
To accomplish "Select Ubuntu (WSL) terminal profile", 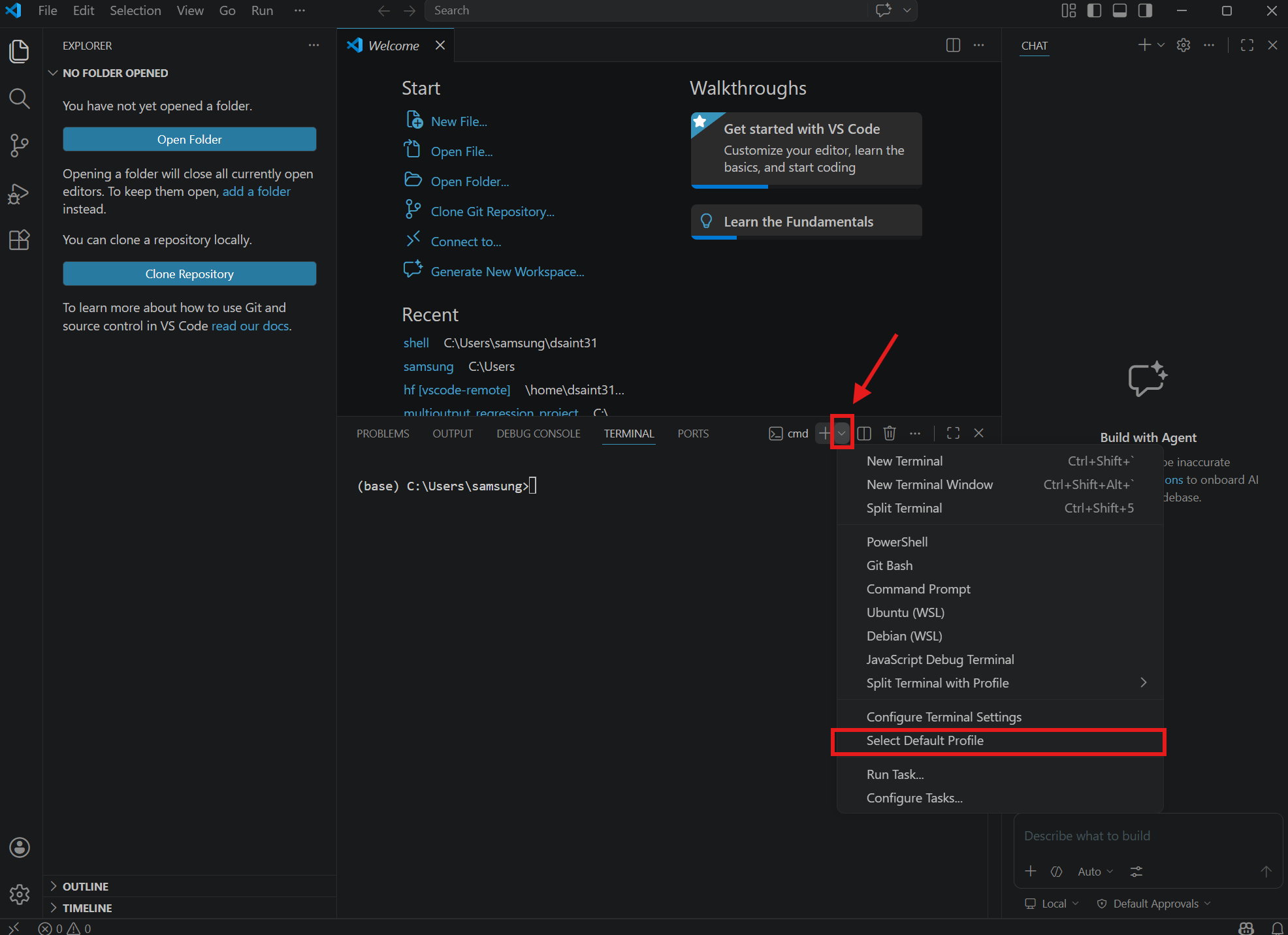I will pos(1000,612).
